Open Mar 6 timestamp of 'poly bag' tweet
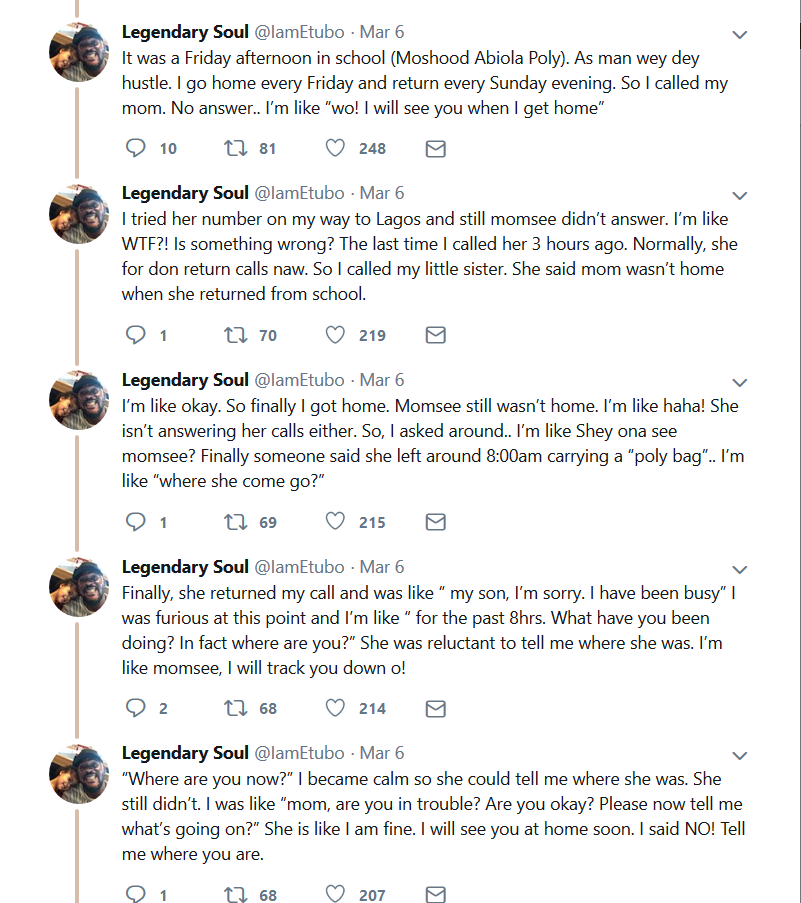This screenshot has width=801, height=903. pyautogui.click(x=382, y=380)
